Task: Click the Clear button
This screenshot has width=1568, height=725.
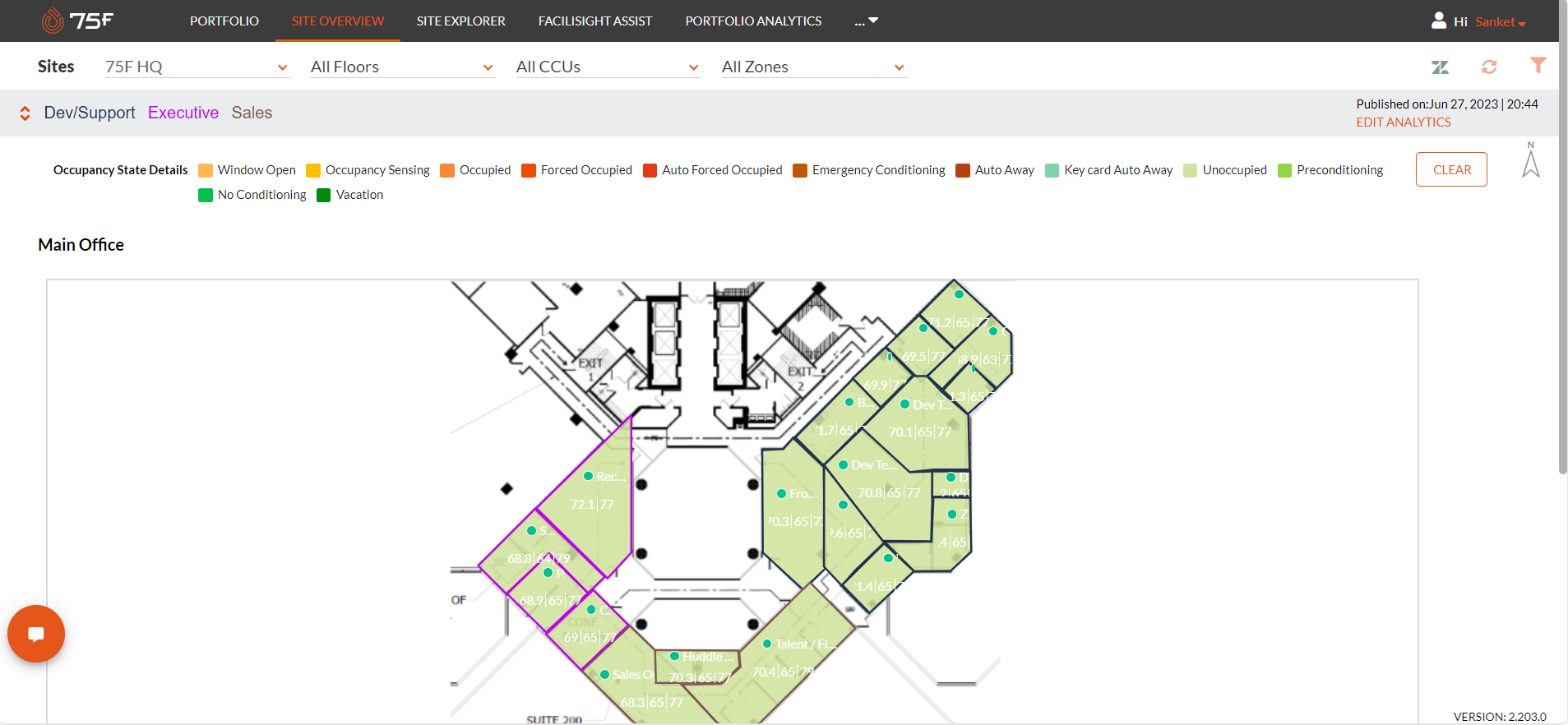Action: point(1451,169)
